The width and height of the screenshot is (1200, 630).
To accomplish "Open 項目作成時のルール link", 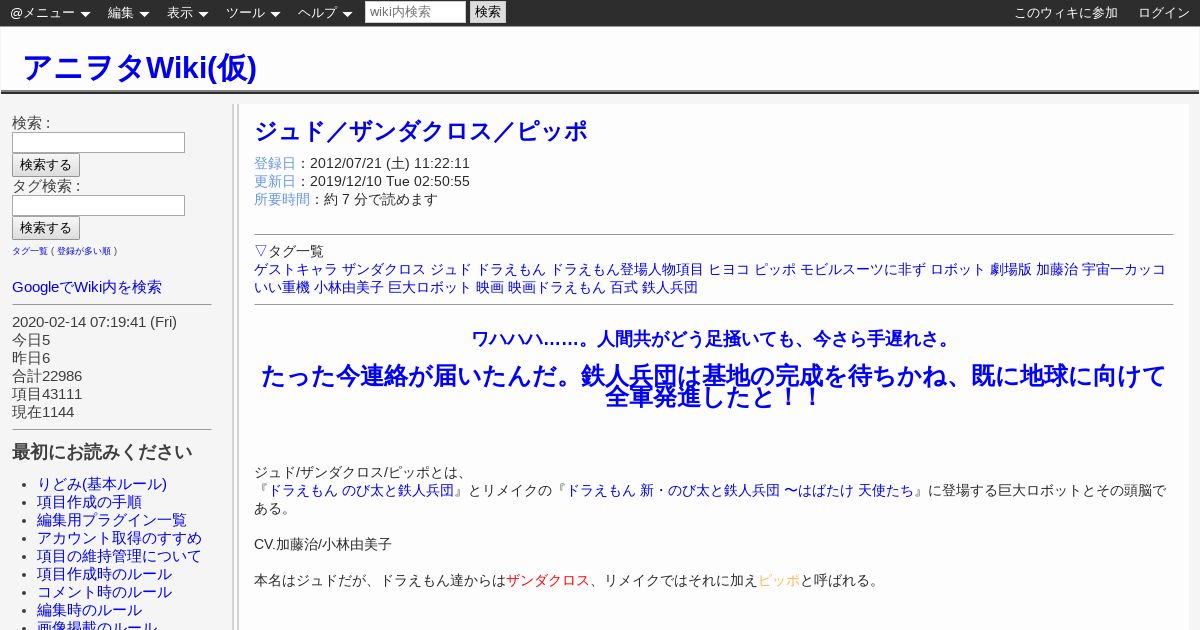I will click(x=104, y=574).
